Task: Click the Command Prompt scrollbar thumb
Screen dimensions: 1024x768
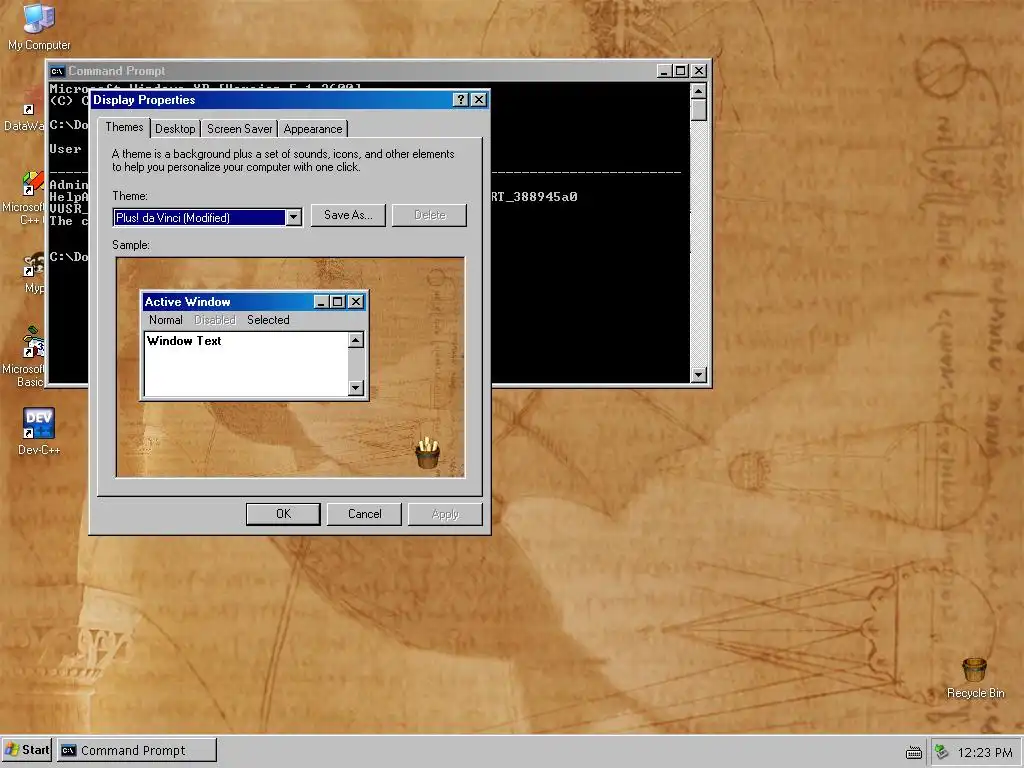Action: pos(699,110)
